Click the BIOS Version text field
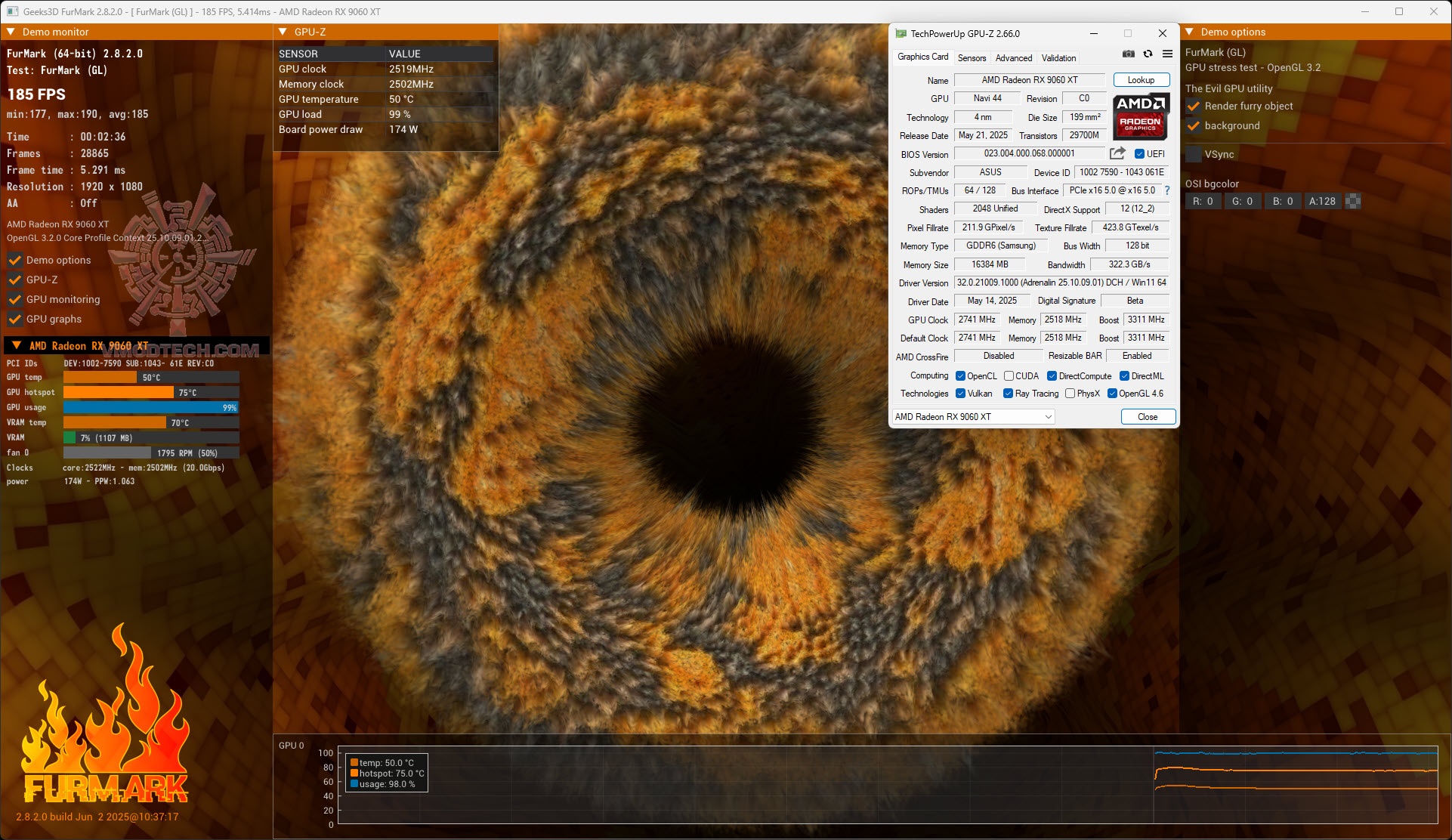1452x840 pixels. click(x=1029, y=153)
